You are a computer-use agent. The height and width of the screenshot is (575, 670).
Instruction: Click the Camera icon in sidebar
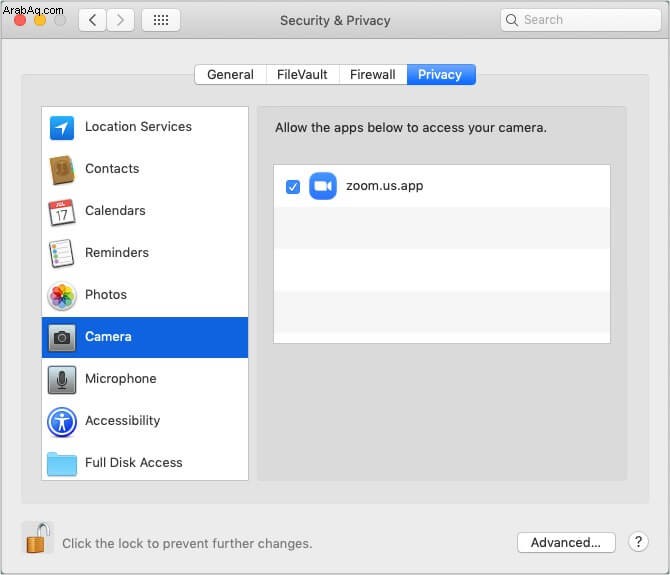click(62, 337)
